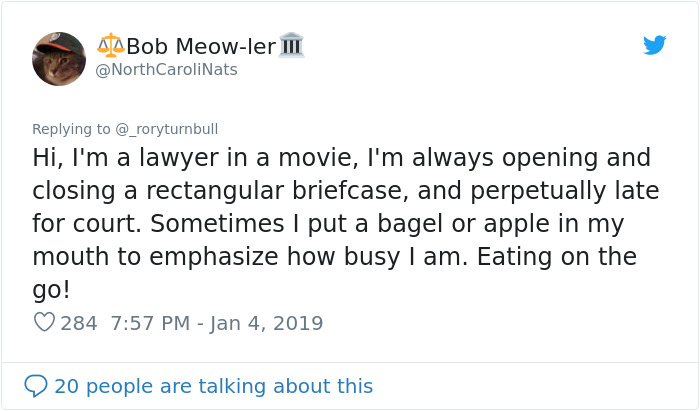Screen dimensions: 700x411
Task: Open "20 people are talking about this"
Action: 213,385
